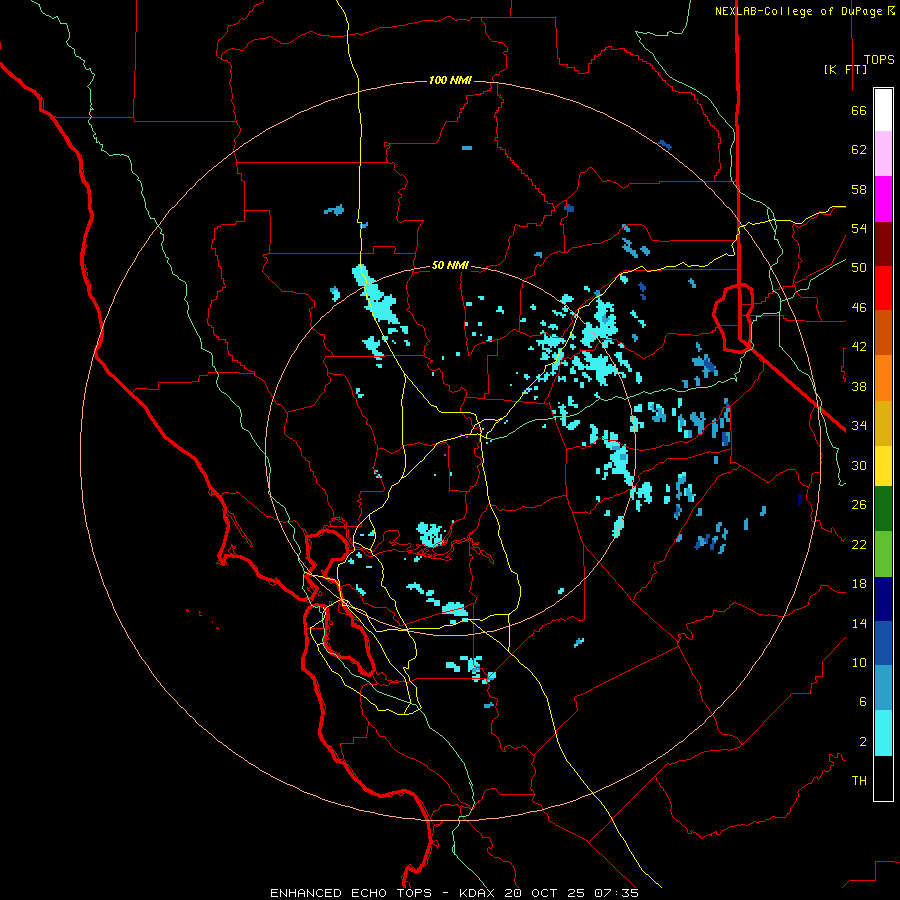Click the 'TOPS' legend title
Image resolution: width=900 pixels, height=900 pixels.
[x=879, y=60]
